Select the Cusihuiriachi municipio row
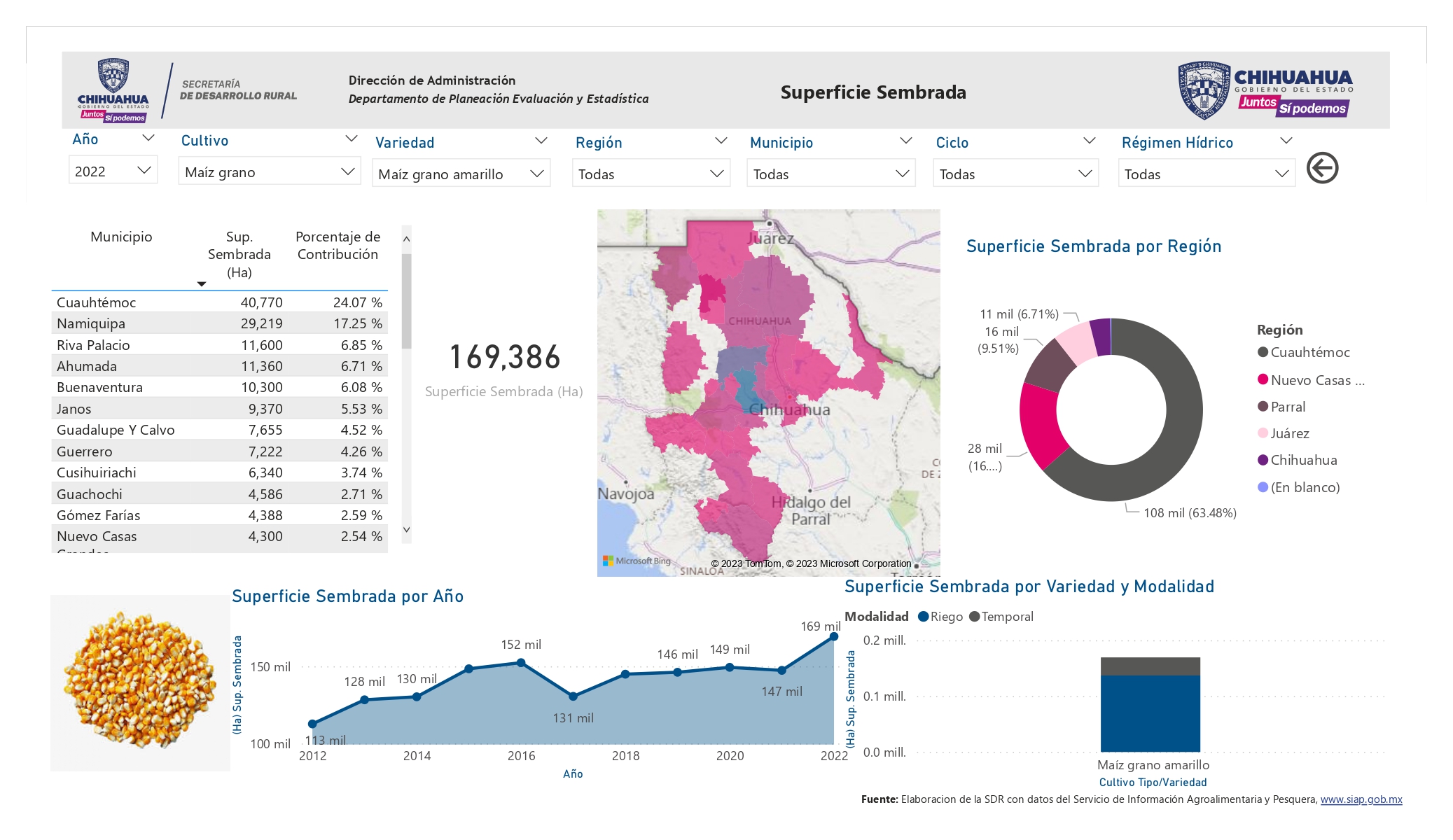The width and height of the screenshot is (1453, 840). pos(219,472)
